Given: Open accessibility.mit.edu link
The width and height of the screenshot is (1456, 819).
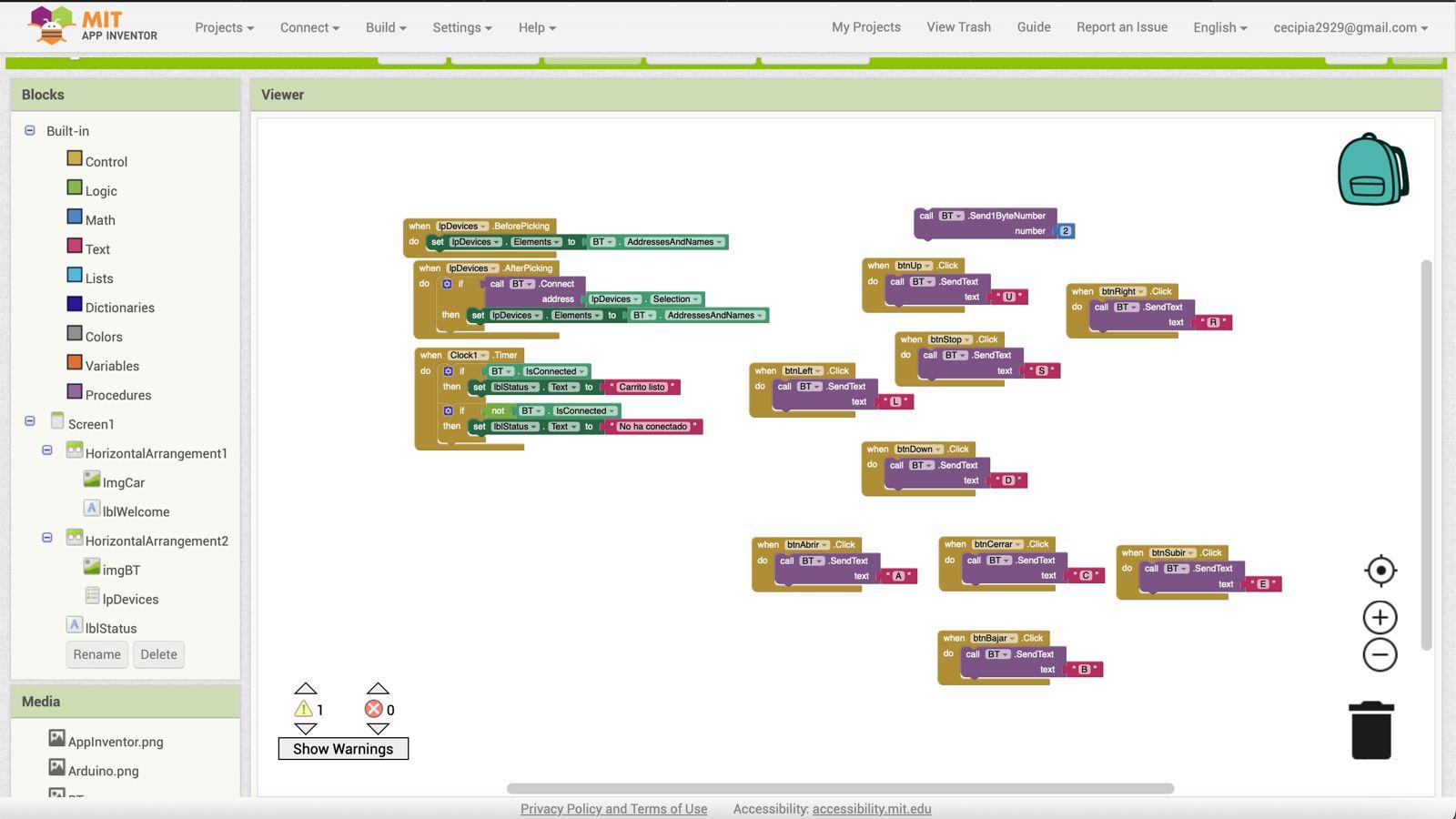Looking at the screenshot, I should [x=872, y=809].
